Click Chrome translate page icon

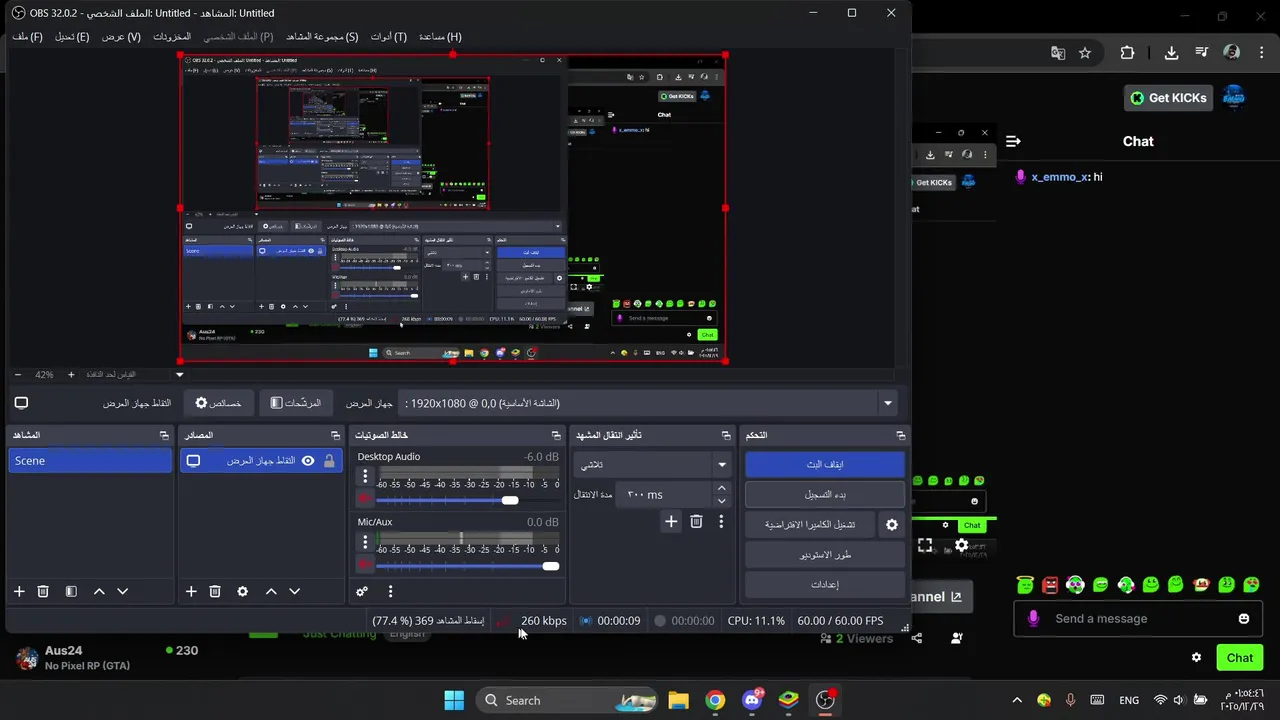click(1058, 53)
